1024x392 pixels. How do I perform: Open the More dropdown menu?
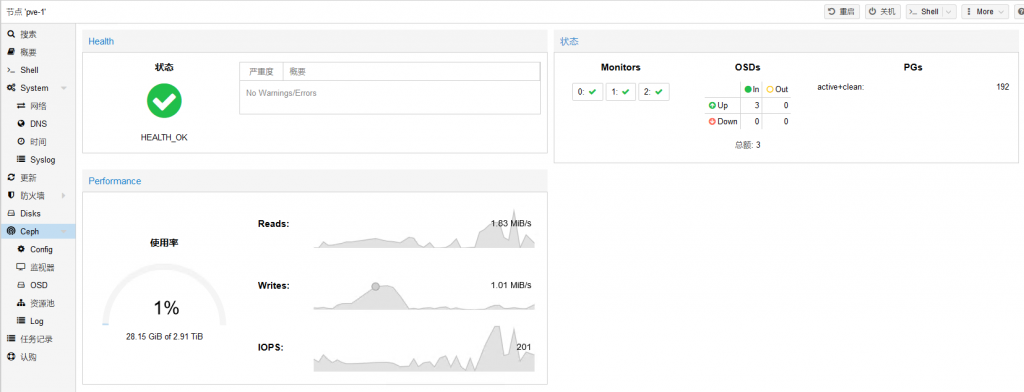984,12
